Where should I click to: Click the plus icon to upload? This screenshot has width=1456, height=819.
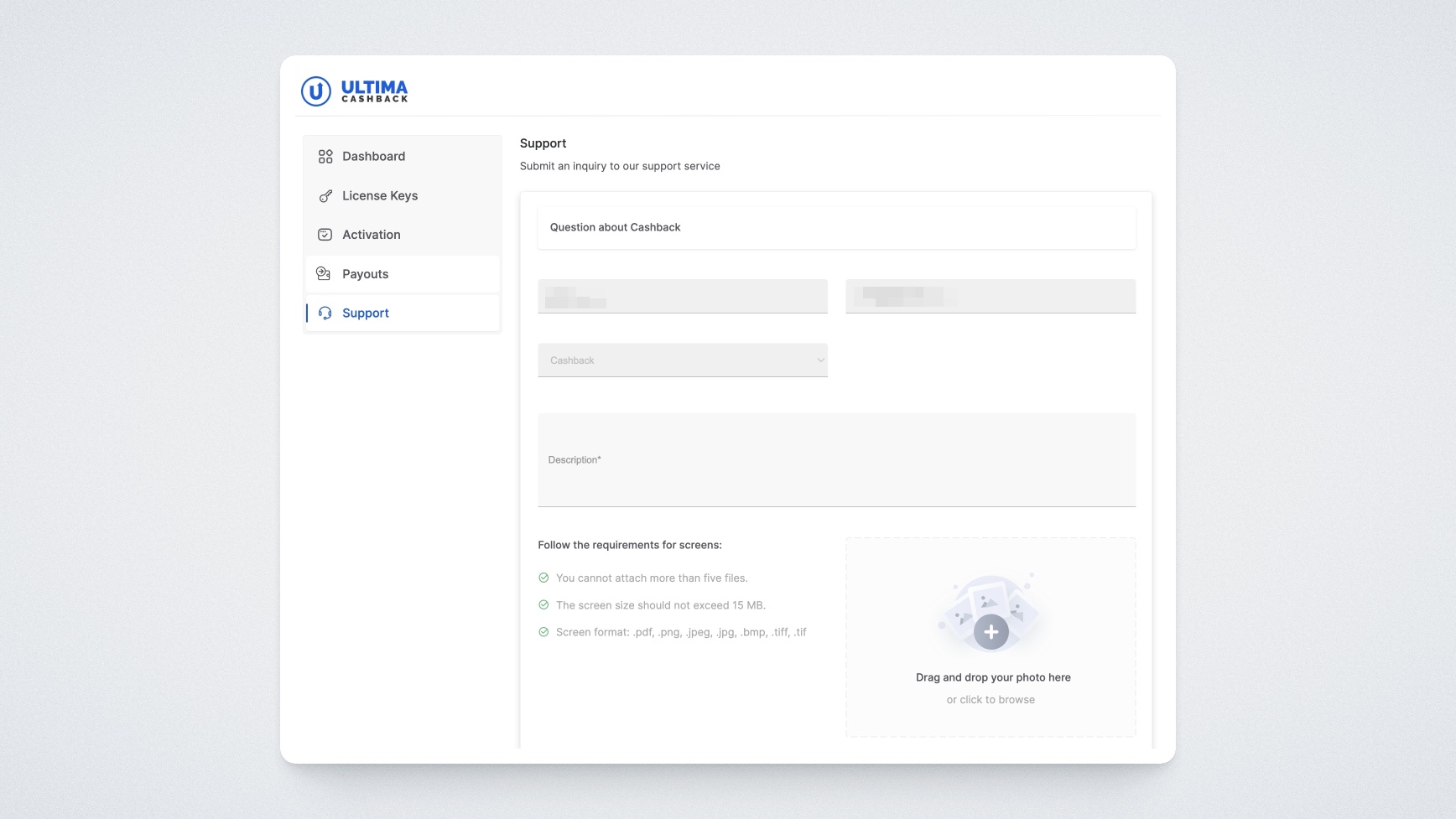[x=991, y=632]
